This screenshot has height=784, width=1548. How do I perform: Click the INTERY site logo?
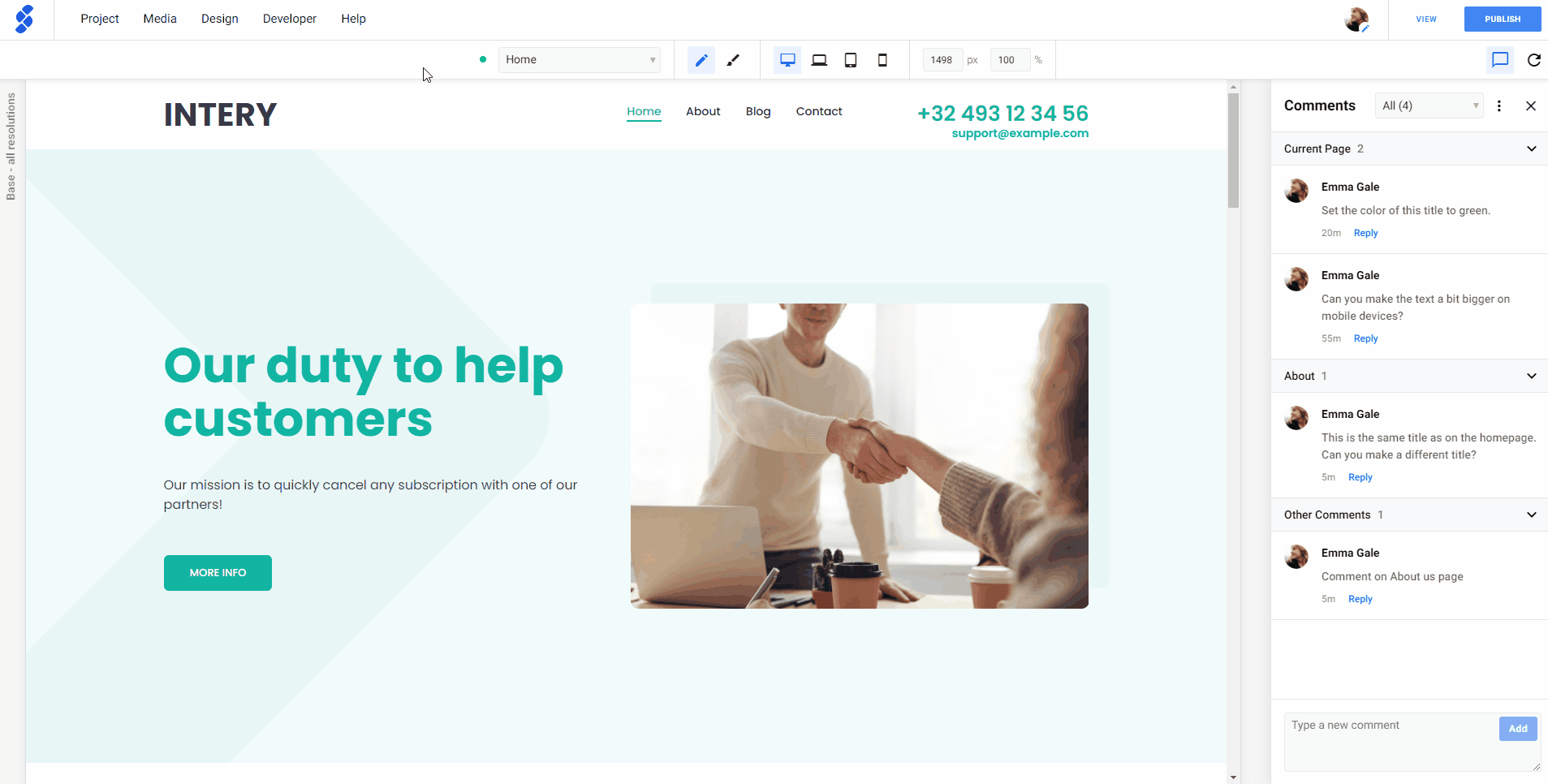point(220,114)
